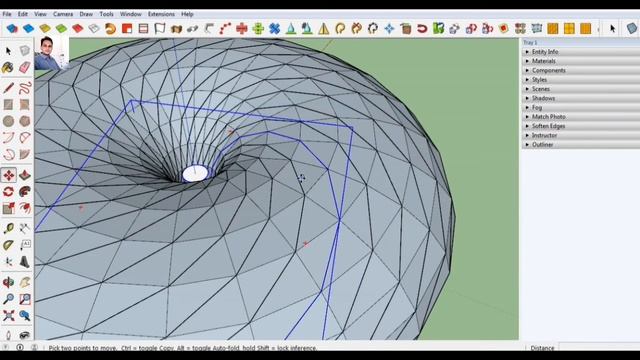Viewport: 640px width, 360px height.
Task: Open the Window menu
Action: [131, 14]
